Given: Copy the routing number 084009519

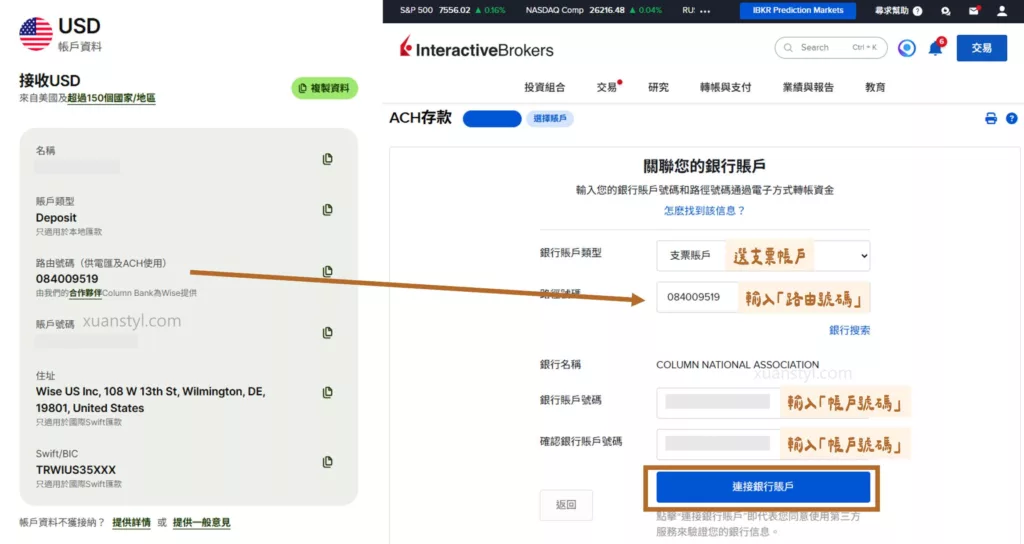Looking at the screenshot, I should tap(327, 270).
